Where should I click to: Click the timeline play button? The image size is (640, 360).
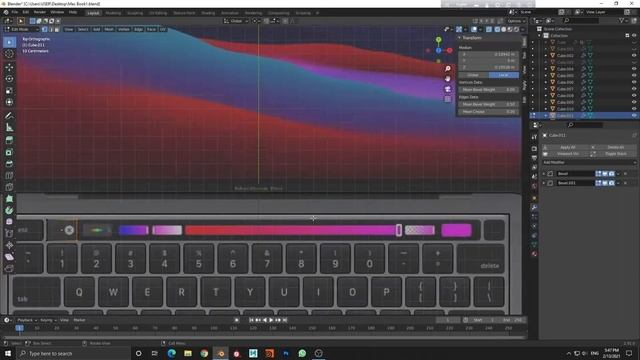271,320
